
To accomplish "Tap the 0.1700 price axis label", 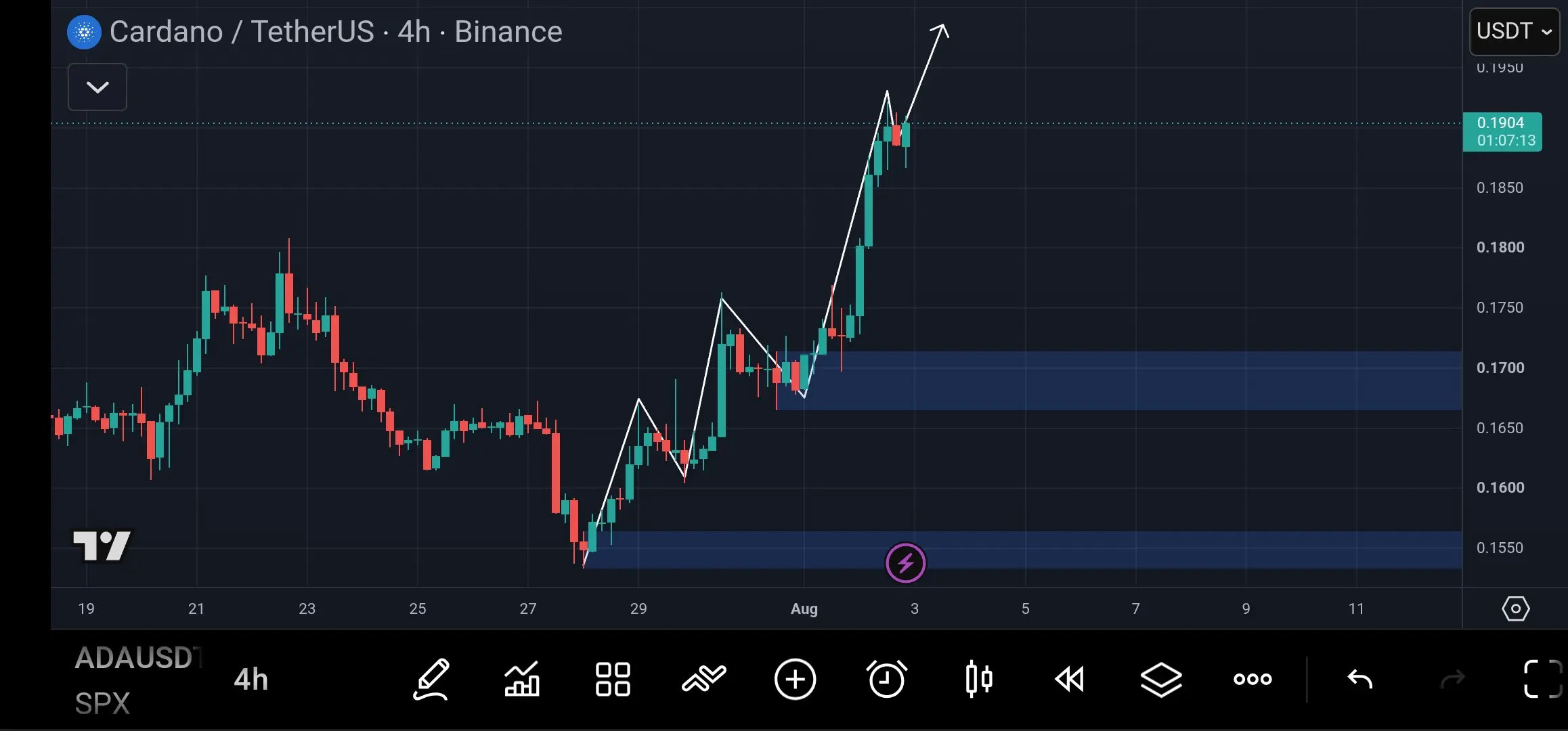I will click(1500, 368).
